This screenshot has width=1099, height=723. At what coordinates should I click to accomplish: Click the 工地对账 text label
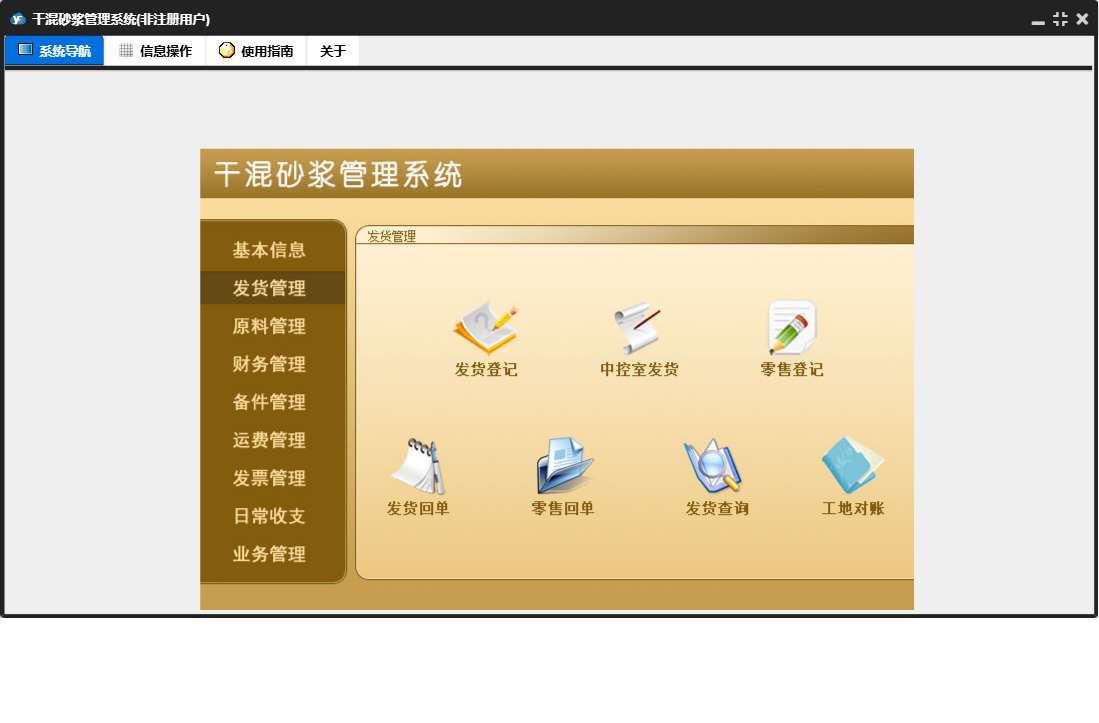(x=853, y=508)
